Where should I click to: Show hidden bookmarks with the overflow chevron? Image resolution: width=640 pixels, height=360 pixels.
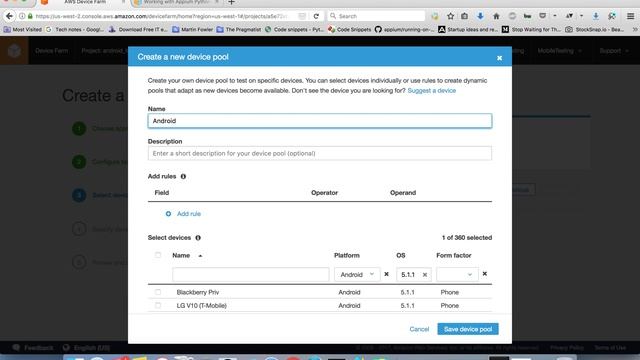click(635, 29)
